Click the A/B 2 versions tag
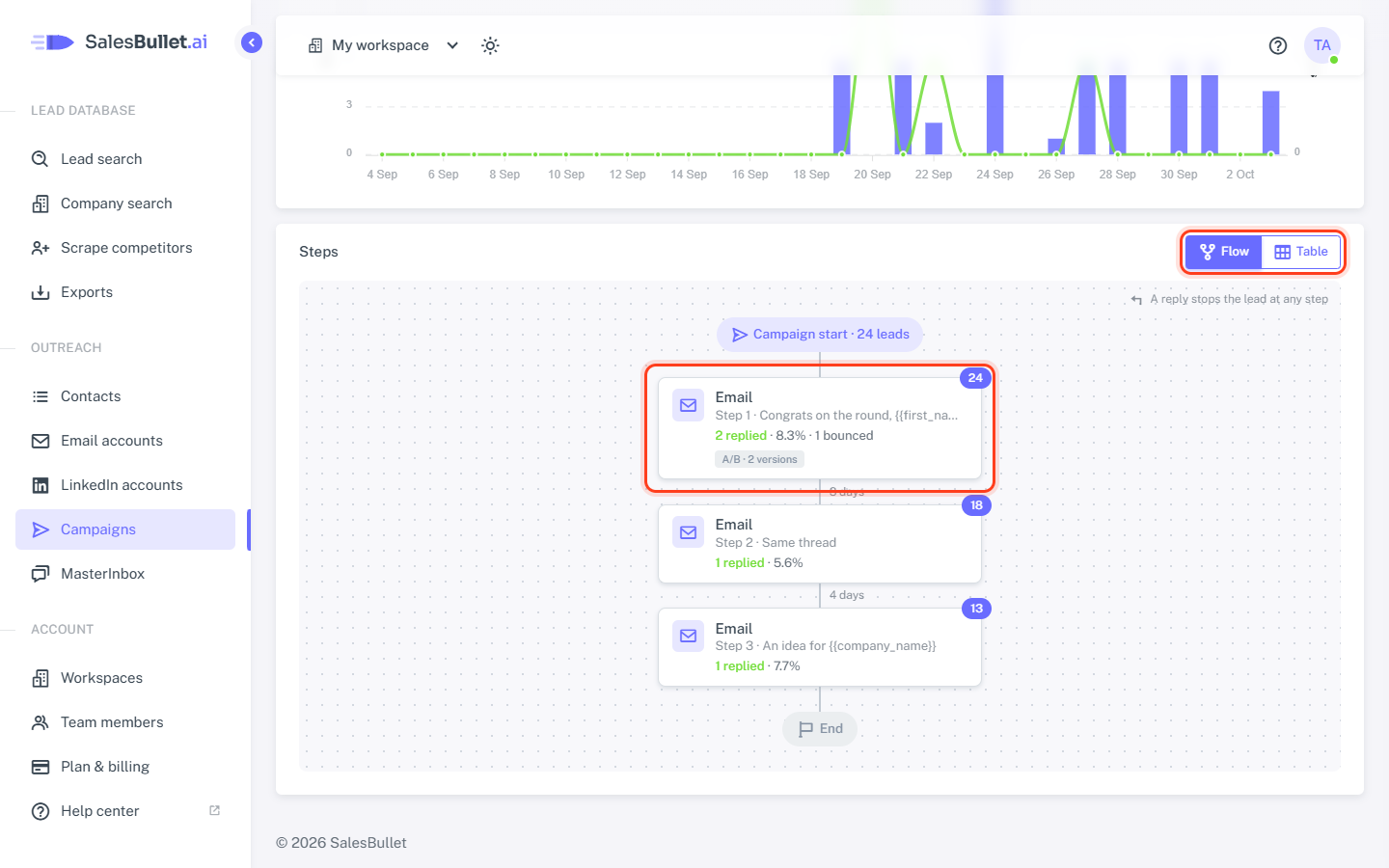Screen dimensions: 1389x868 pyautogui.click(x=760, y=460)
